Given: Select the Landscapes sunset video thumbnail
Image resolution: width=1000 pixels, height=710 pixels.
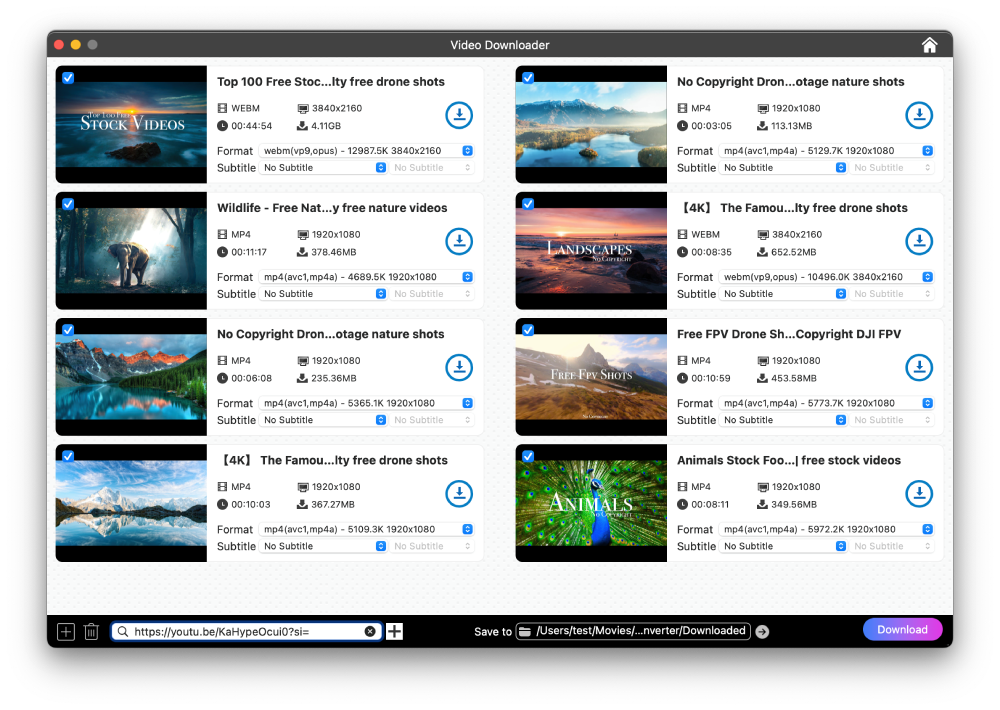Looking at the screenshot, I should coord(591,250).
